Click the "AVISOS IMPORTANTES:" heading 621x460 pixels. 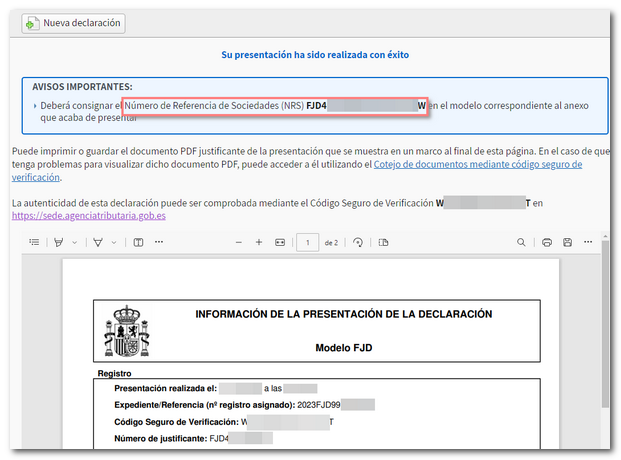(x=82, y=87)
